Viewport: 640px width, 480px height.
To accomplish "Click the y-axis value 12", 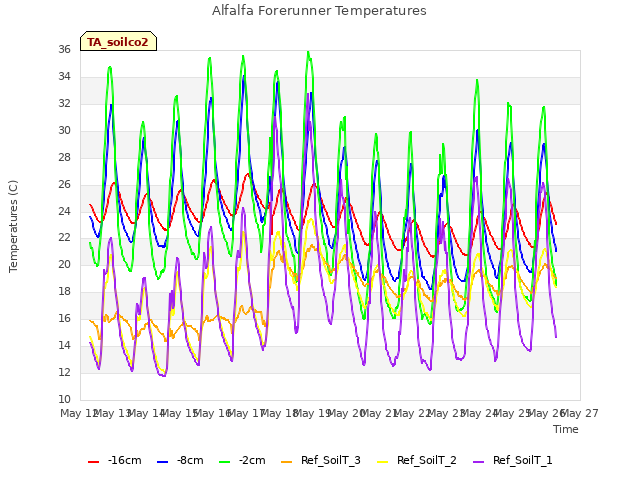I will click(64, 373).
